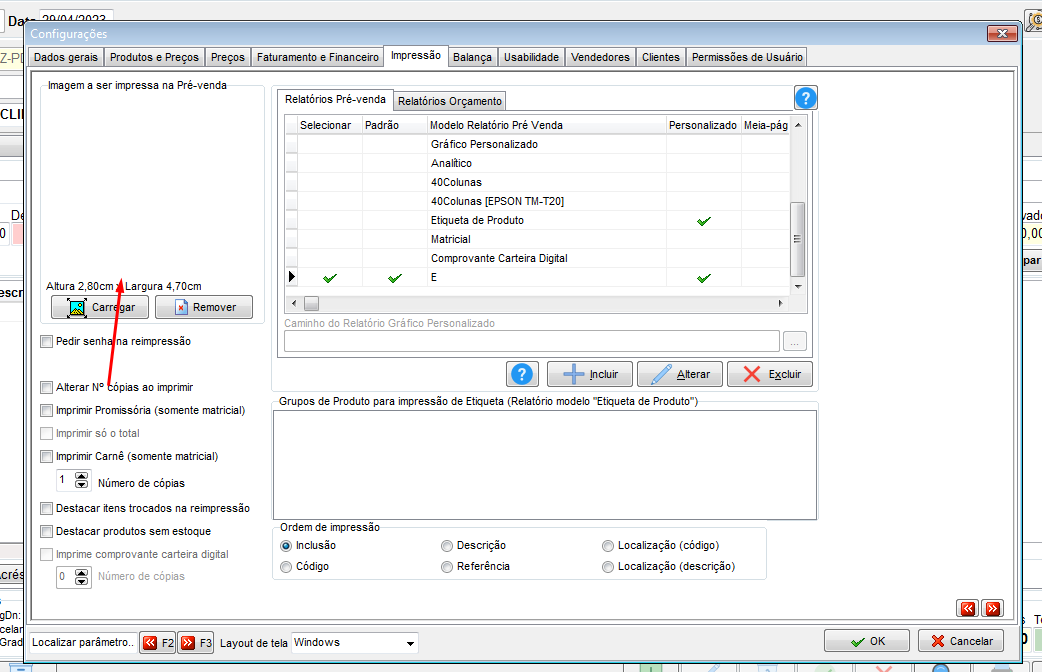This screenshot has width=1042, height=672.
Task: Increase Carnê Número de cópias
Action: (81, 476)
